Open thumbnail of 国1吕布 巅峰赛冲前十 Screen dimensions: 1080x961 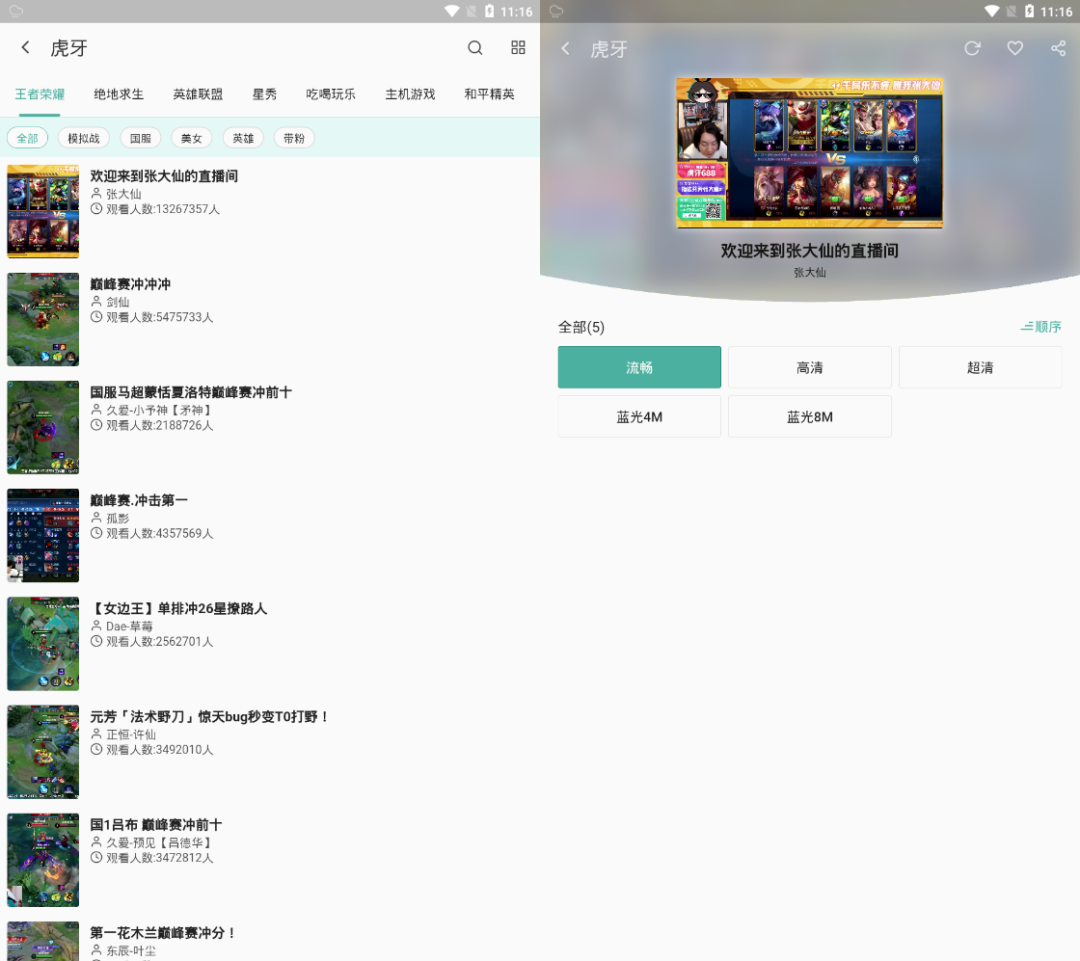click(x=43, y=860)
